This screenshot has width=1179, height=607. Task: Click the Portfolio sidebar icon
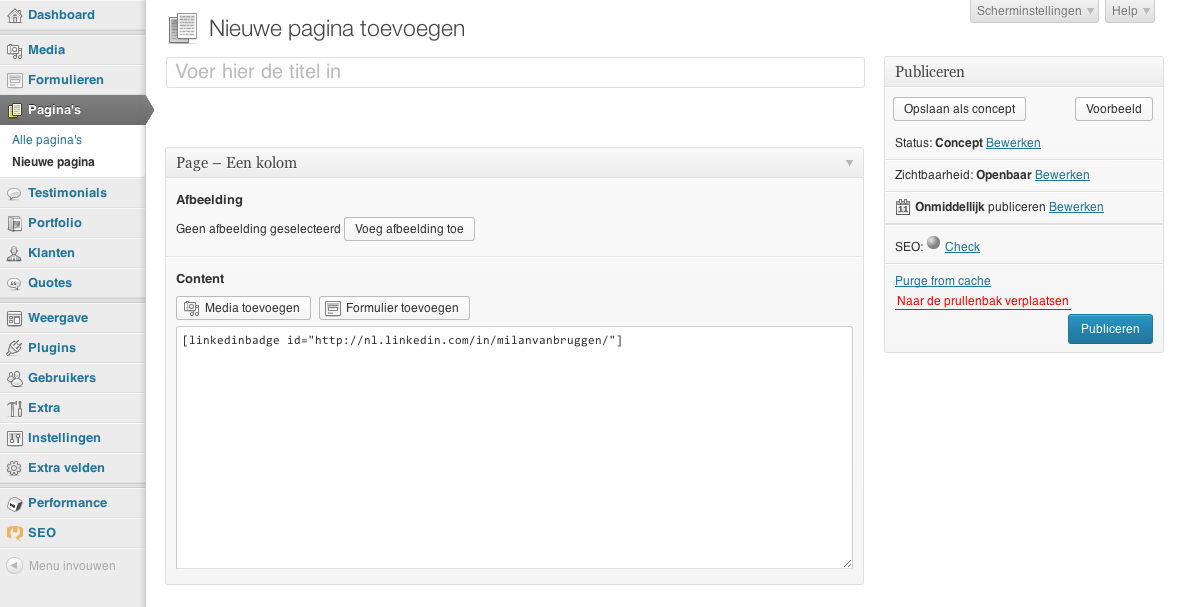click(x=14, y=223)
